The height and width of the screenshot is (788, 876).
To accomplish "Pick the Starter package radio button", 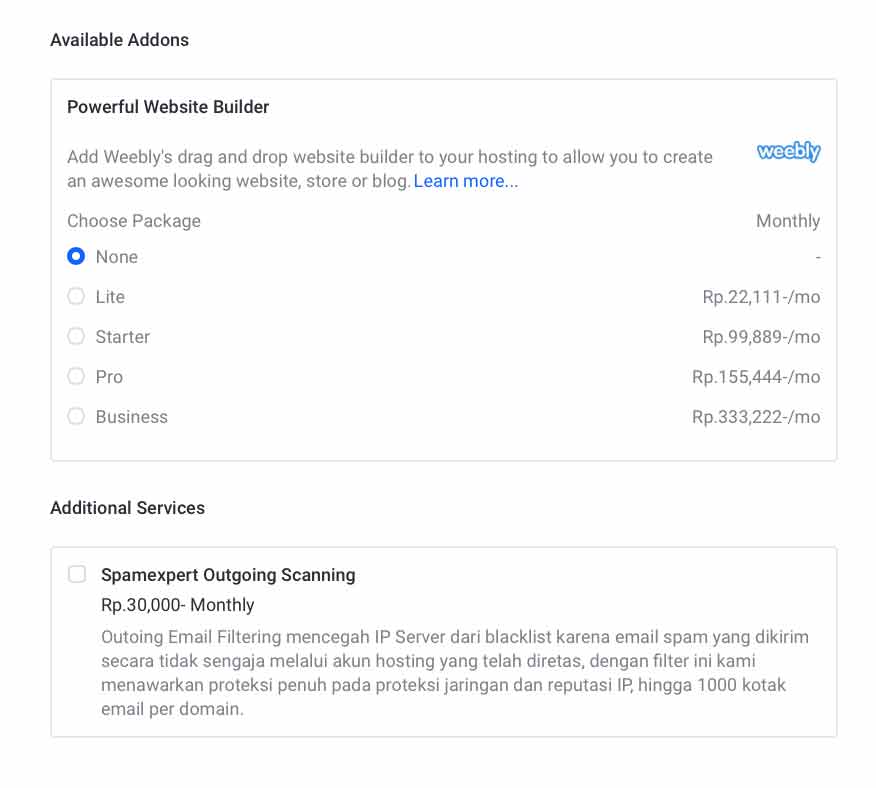I will pyautogui.click(x=76, y=337).
